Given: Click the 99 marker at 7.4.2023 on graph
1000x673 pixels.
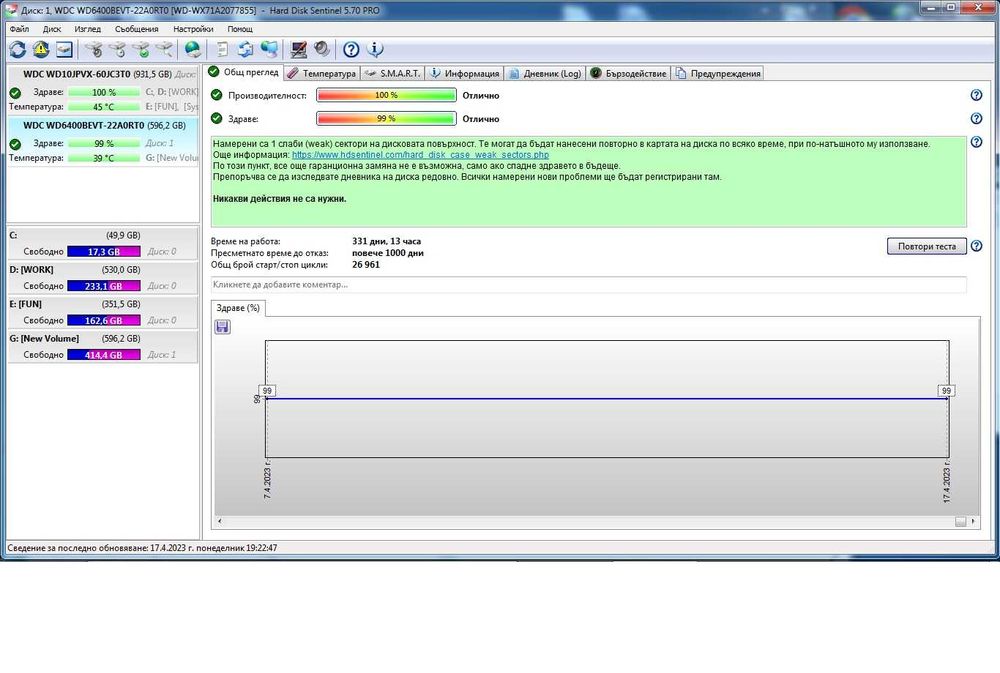Looking at the screenshot, I should pos(267,390).
